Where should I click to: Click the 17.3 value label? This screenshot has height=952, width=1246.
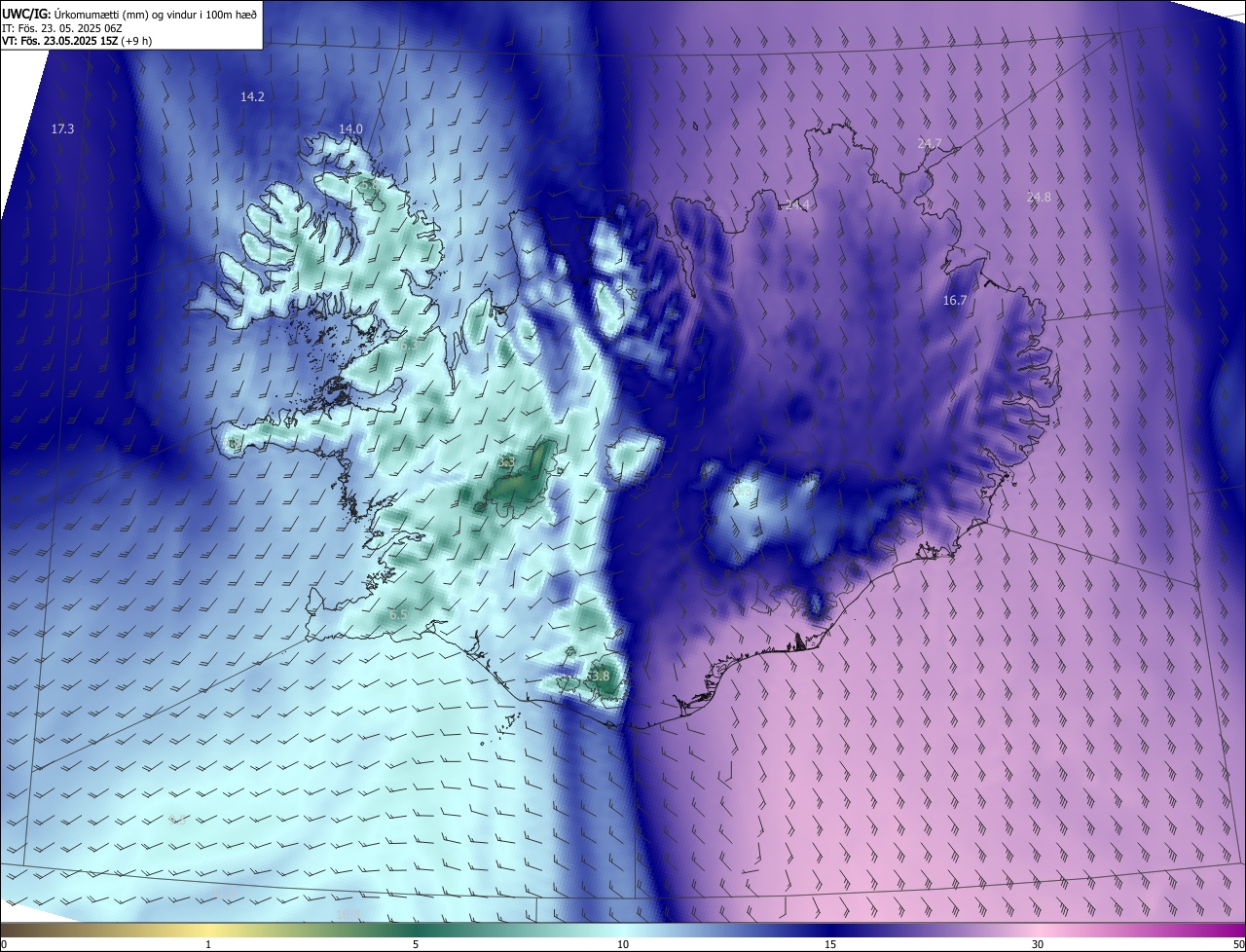(x=62, y=128)
